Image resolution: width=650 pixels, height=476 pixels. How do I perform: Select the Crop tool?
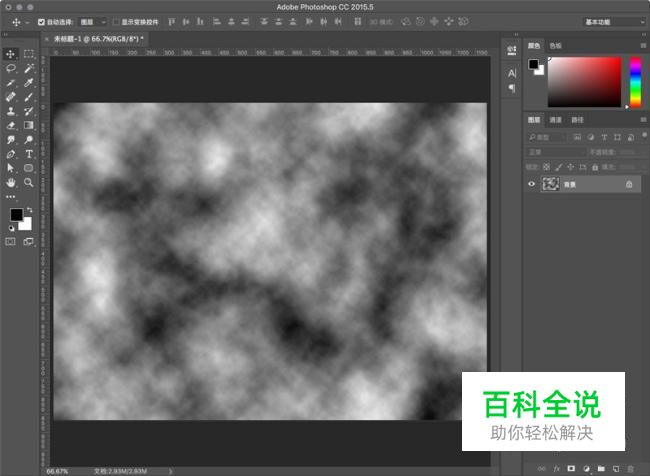pos(10,83)
